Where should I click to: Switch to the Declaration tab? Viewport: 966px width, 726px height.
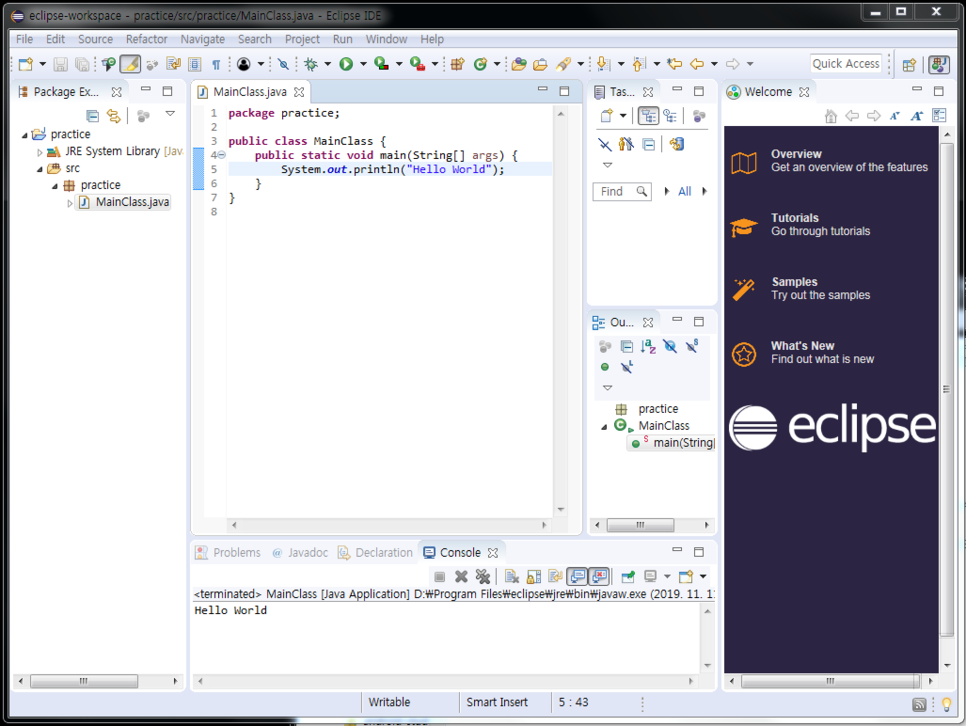[x=375, y=553]
